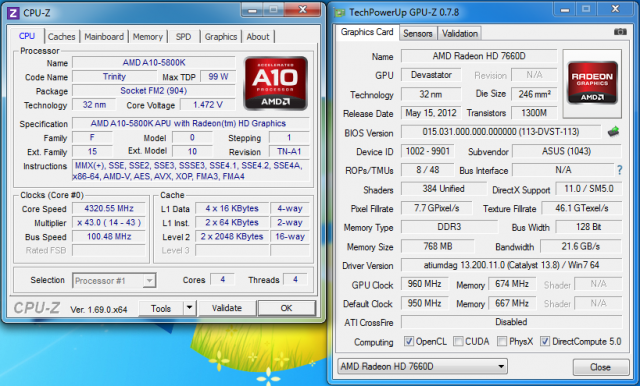The width and height of the screenshot is (640, 386).
Task: Click the OK button in CPU-Z
Action: (286, 308)
